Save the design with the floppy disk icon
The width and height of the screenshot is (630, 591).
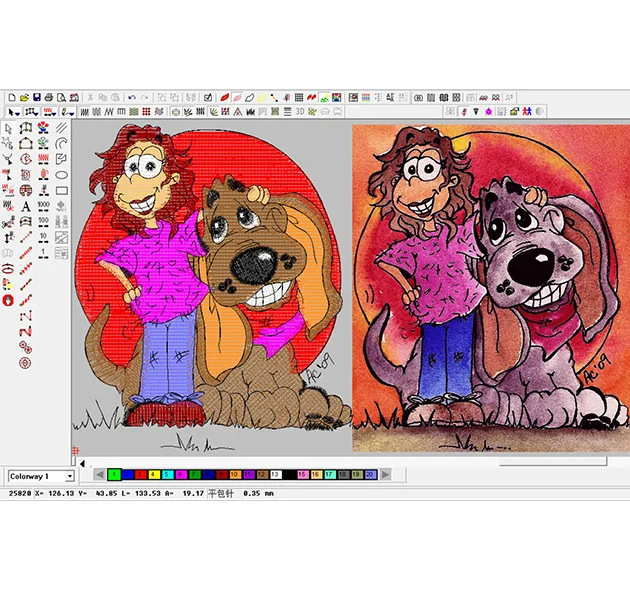(36, 97)
